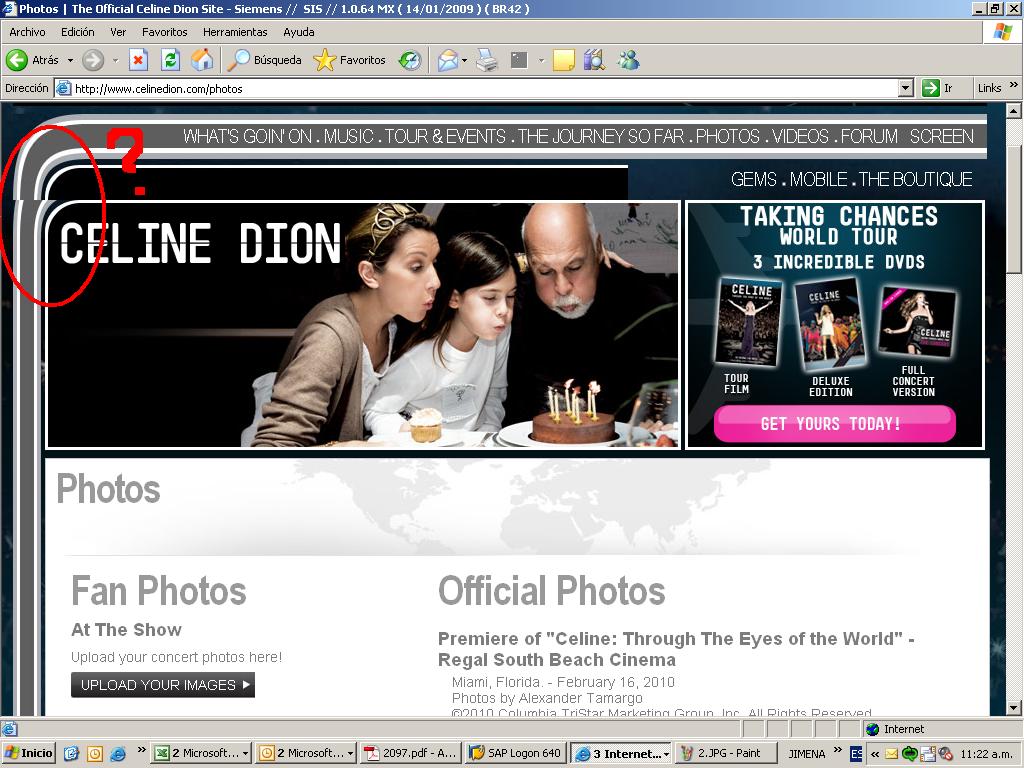Open the GEMS navigation link

point(754,180)
